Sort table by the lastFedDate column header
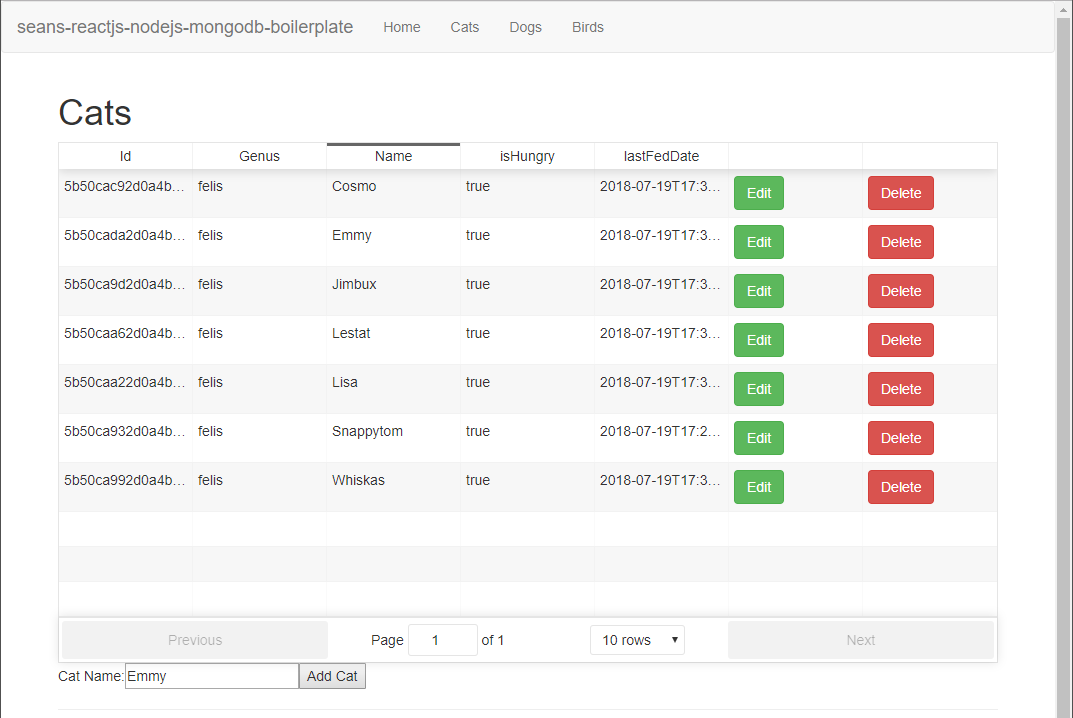Screen dimensions: 1073x718 click(661, 156)
